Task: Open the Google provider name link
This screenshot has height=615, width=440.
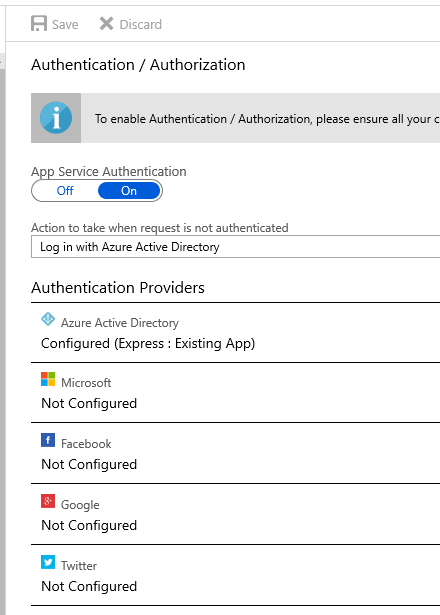Action: tap(80, 505)
